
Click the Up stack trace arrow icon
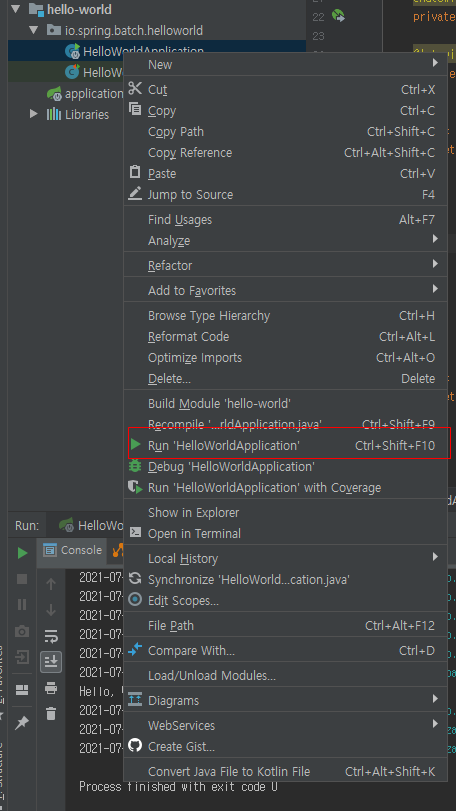(x=51, y=584)
